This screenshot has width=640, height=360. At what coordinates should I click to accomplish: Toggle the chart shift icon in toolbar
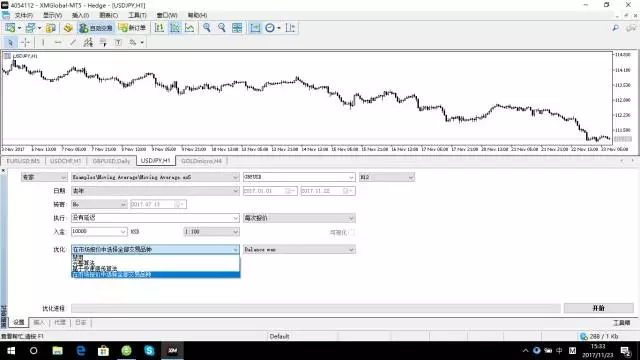click(x=255, y=28)
